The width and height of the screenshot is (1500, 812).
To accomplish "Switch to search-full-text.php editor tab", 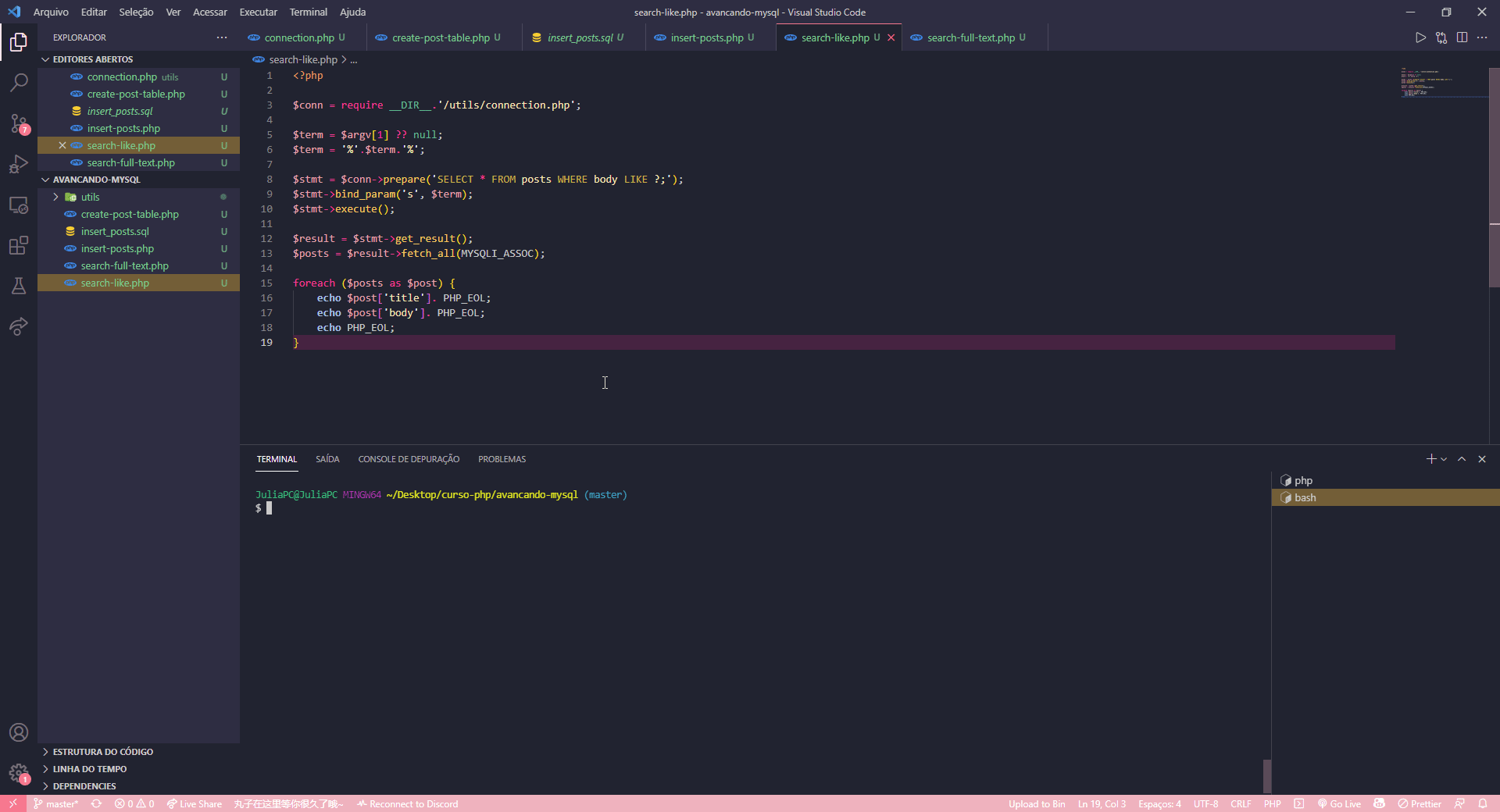I will pyautogui.click(x=974, y=37).
